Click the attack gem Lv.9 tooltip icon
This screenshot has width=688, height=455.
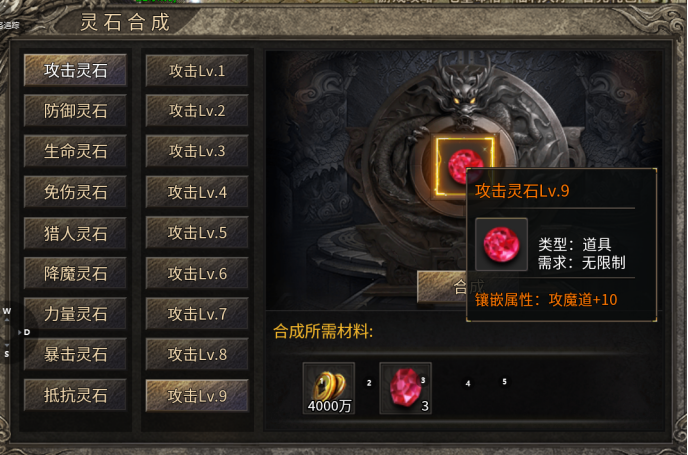point(502,244)
